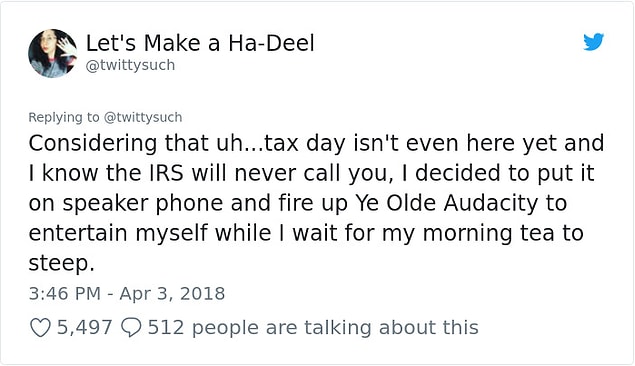Viewport: 635px width, 366px height.
Task: Click the number 512 beside reply bubble
Action: (x=166, y=328)
